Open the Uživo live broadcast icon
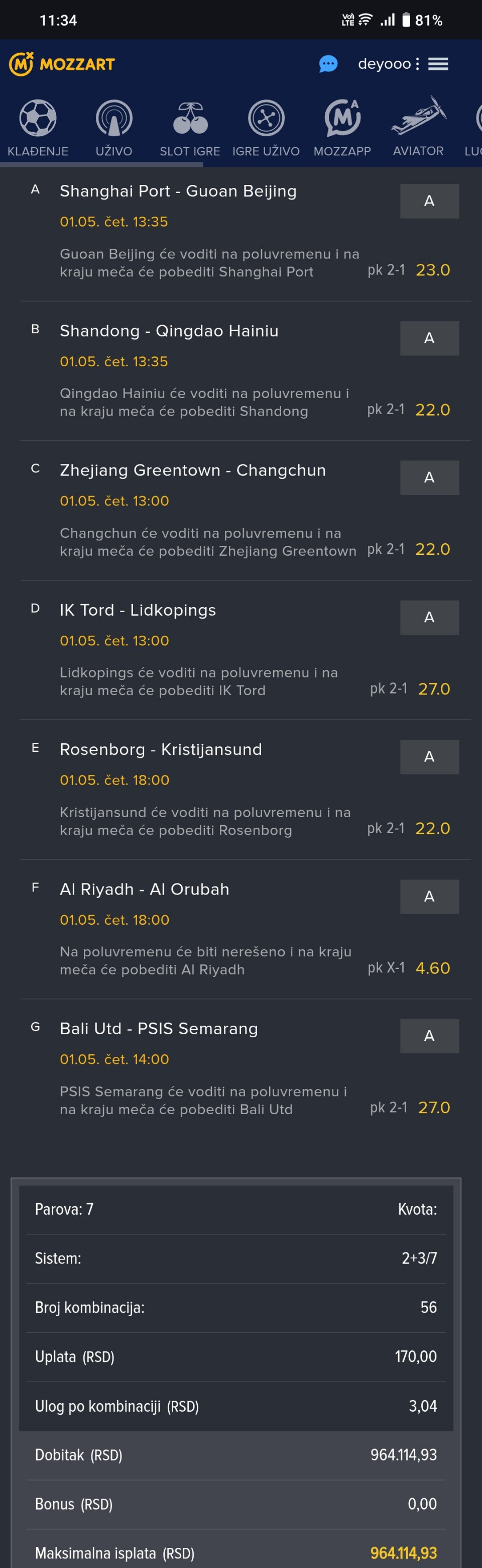 click(113, 118)
